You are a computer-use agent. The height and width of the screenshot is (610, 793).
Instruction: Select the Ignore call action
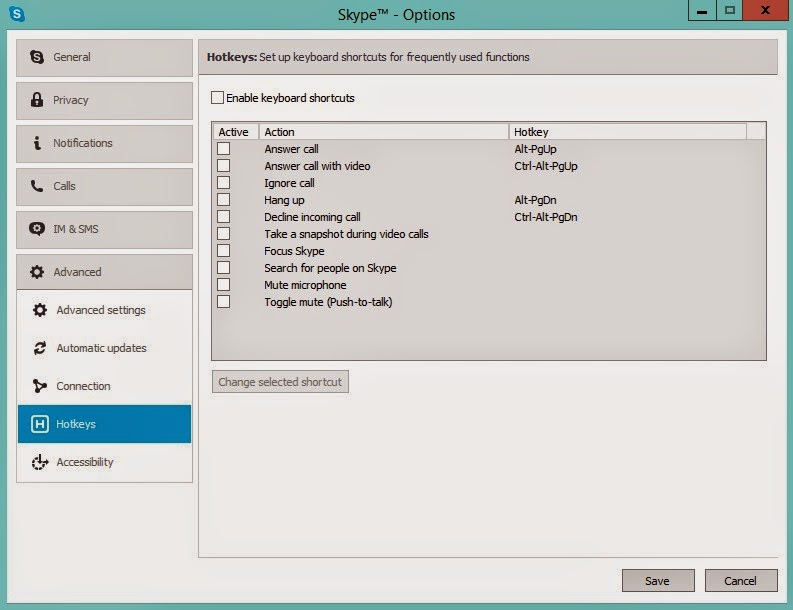point(289,183)
